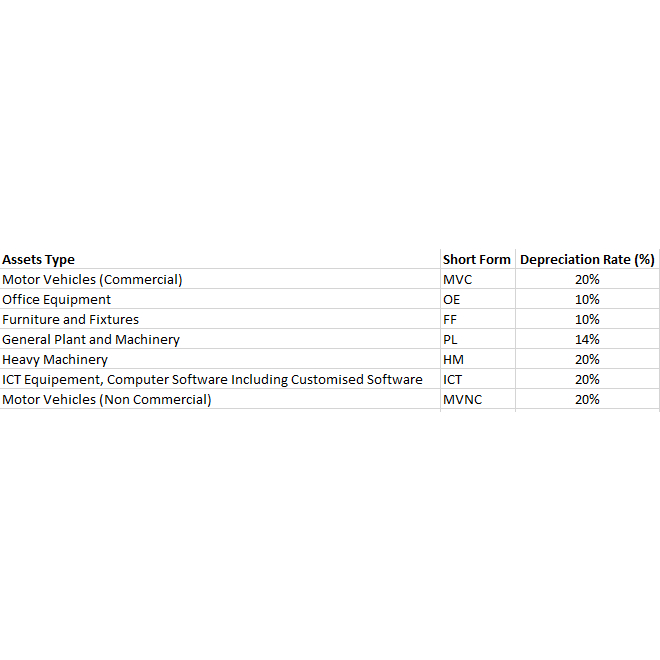Click the Furniture and Fixtures cell
Viewport: 660px width, 660px height.
click(x=70, y=320)
